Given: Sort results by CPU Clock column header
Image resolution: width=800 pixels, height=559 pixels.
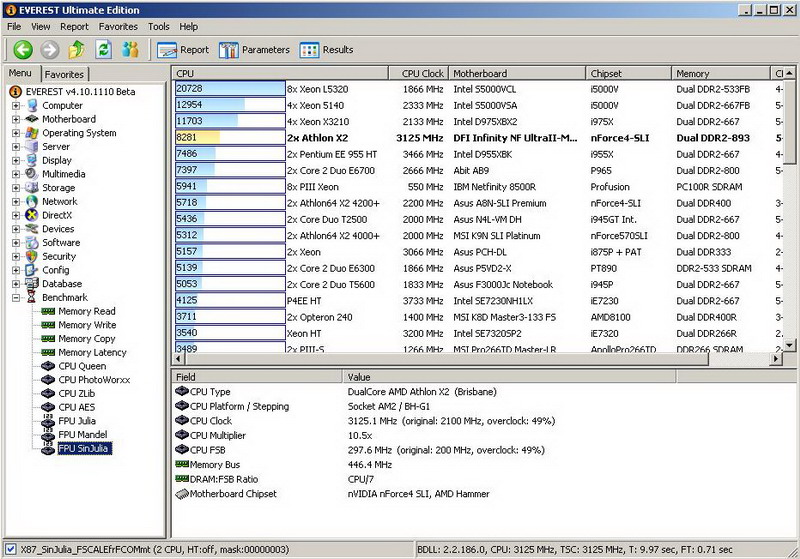Looking at the screenshot, I should 422,74.
